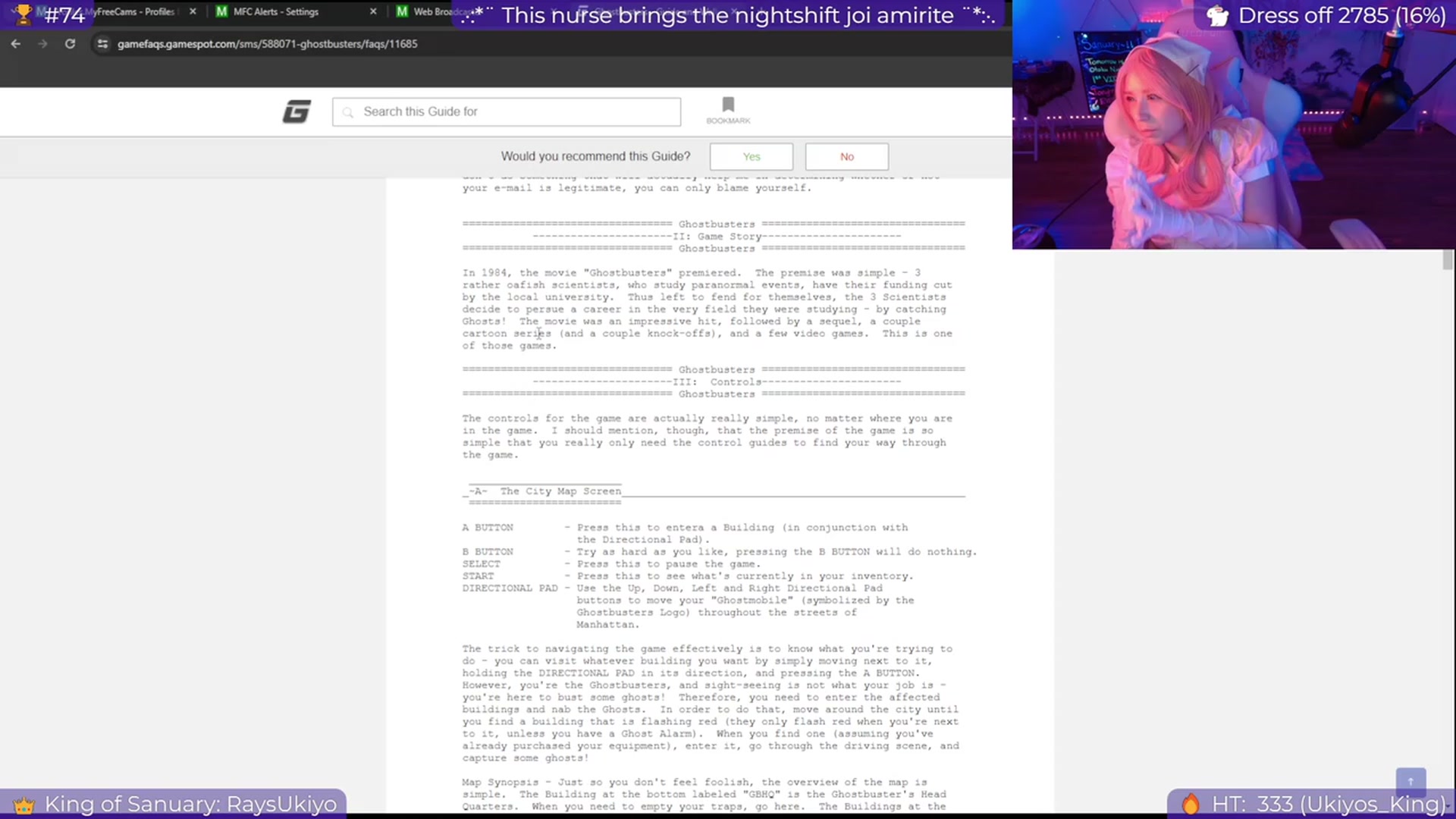Bookmark this guide with the bookmark icon
Image resolution: width=1456 pixels, height=819 pixels.
pos(728,110)
